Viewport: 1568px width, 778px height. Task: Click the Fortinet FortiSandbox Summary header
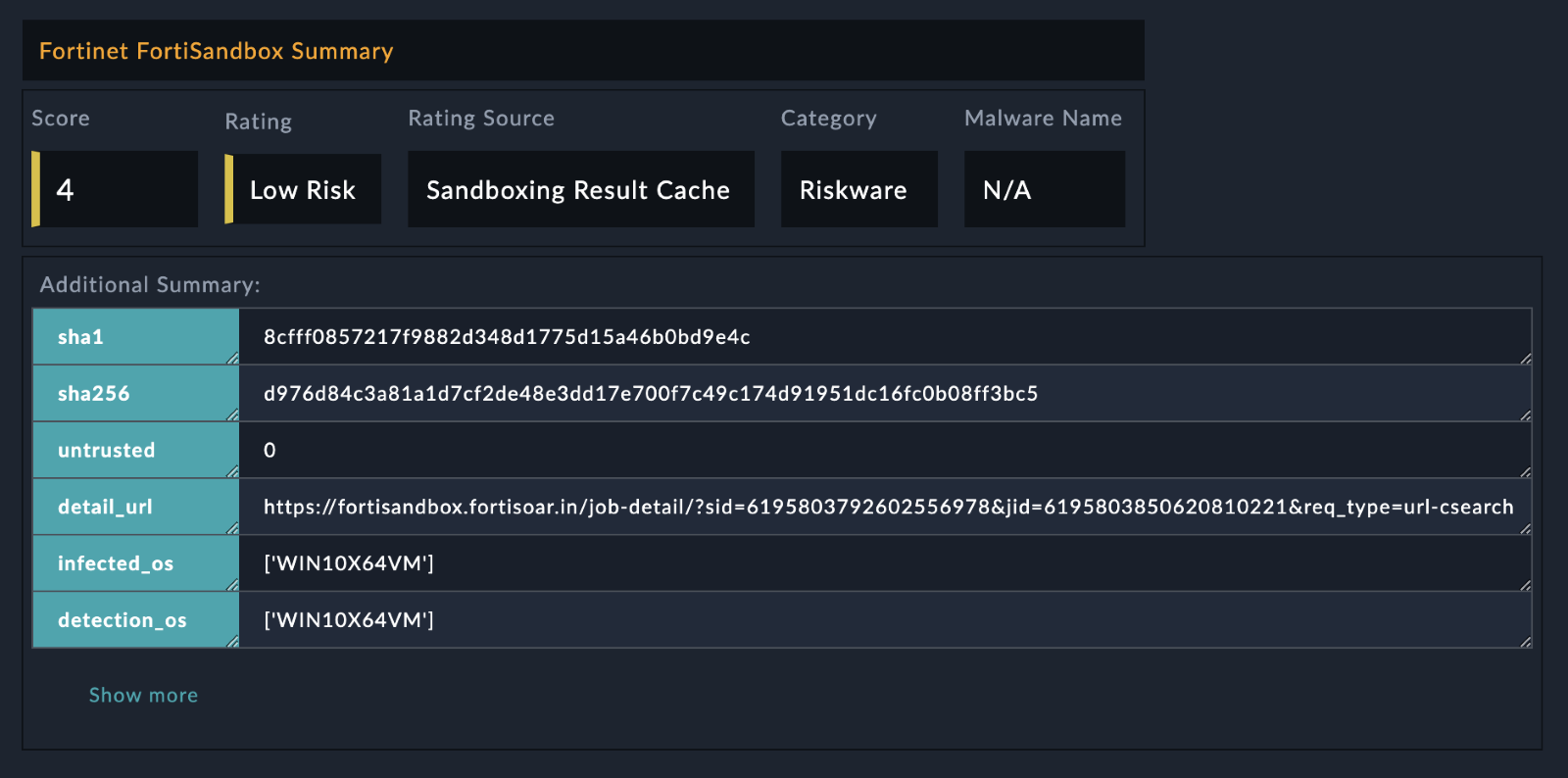click(x=217, y=51)
